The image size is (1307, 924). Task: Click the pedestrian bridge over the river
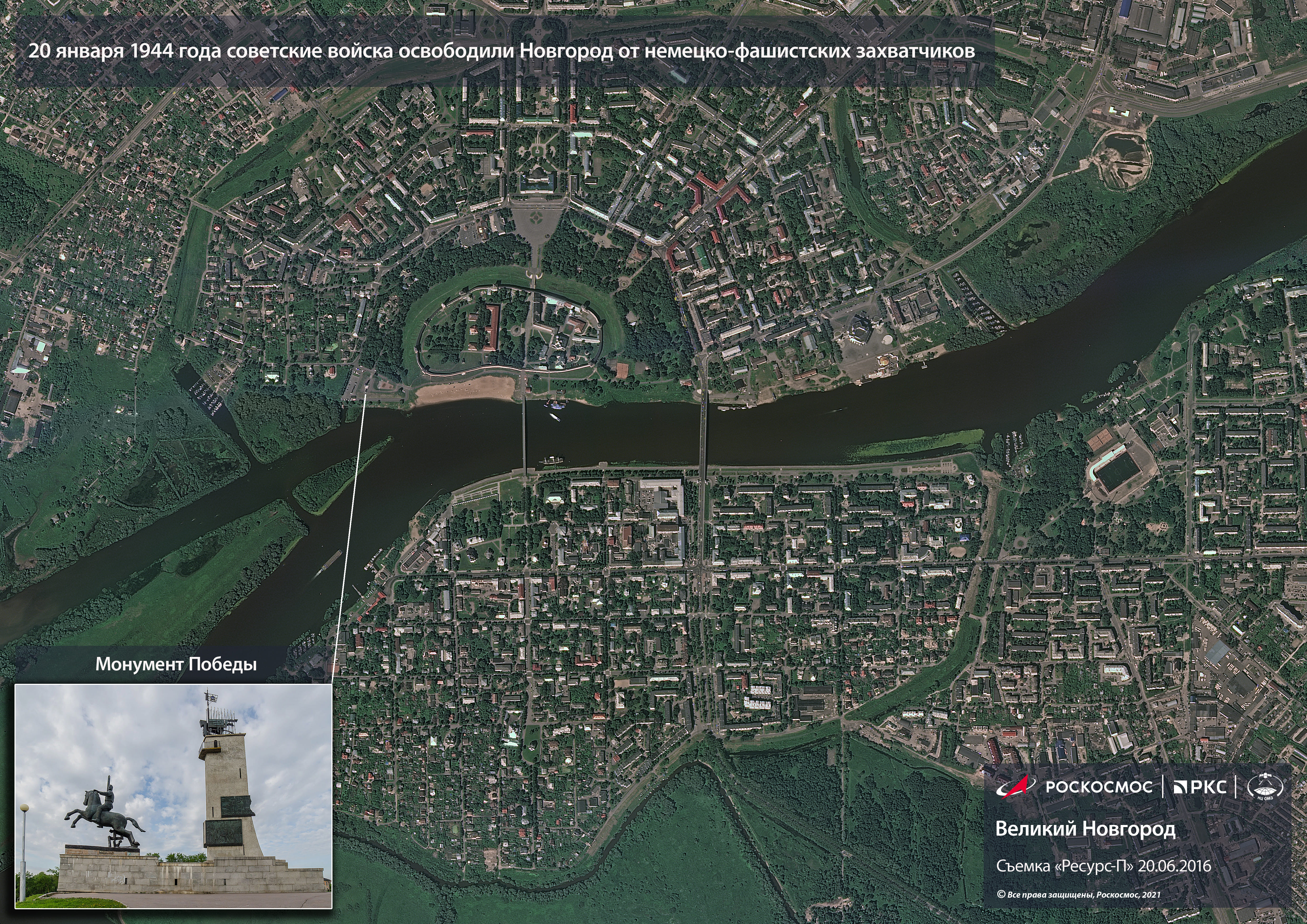[x=524, y=432]
